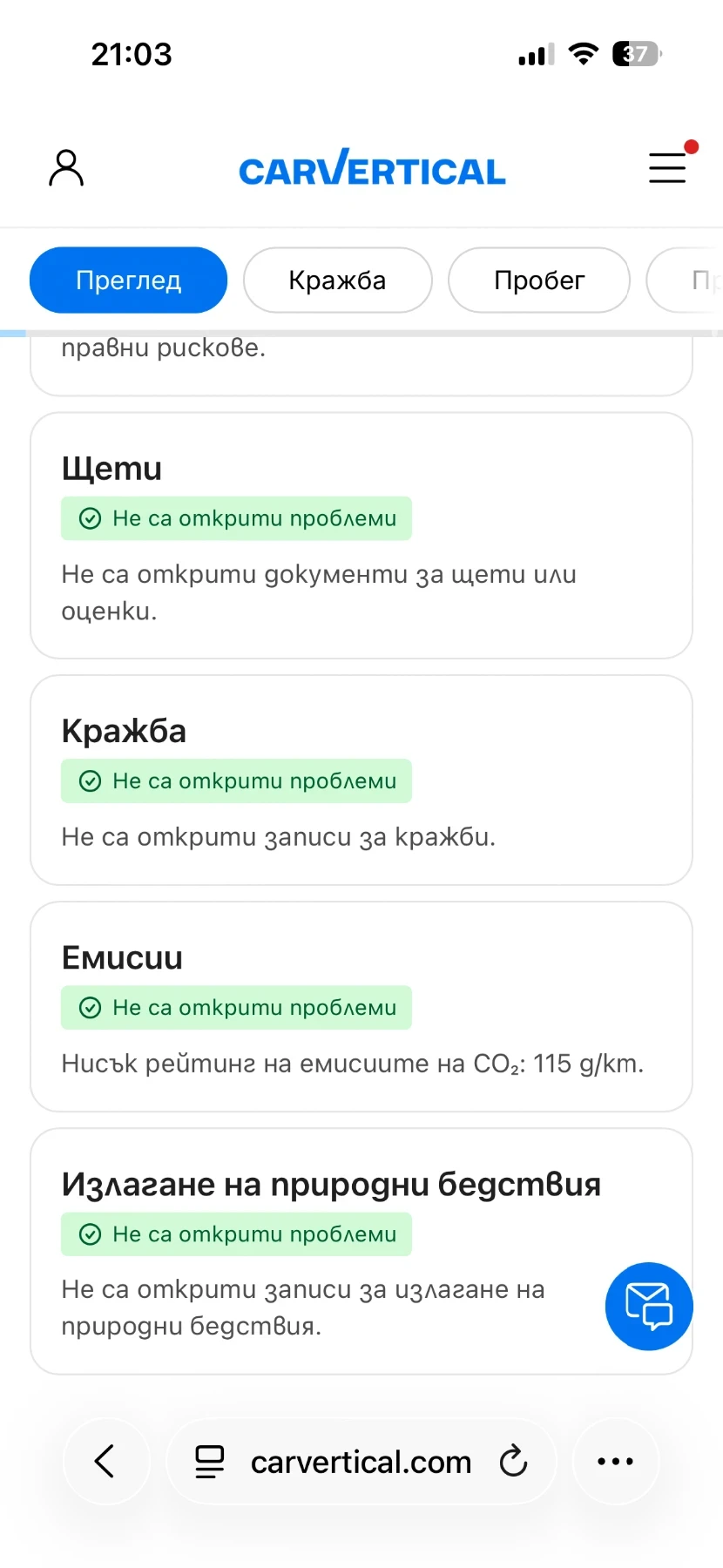Open the browser three-dots menu
This screenshot has width=723, height=1568.
[x=615, y=1461]
